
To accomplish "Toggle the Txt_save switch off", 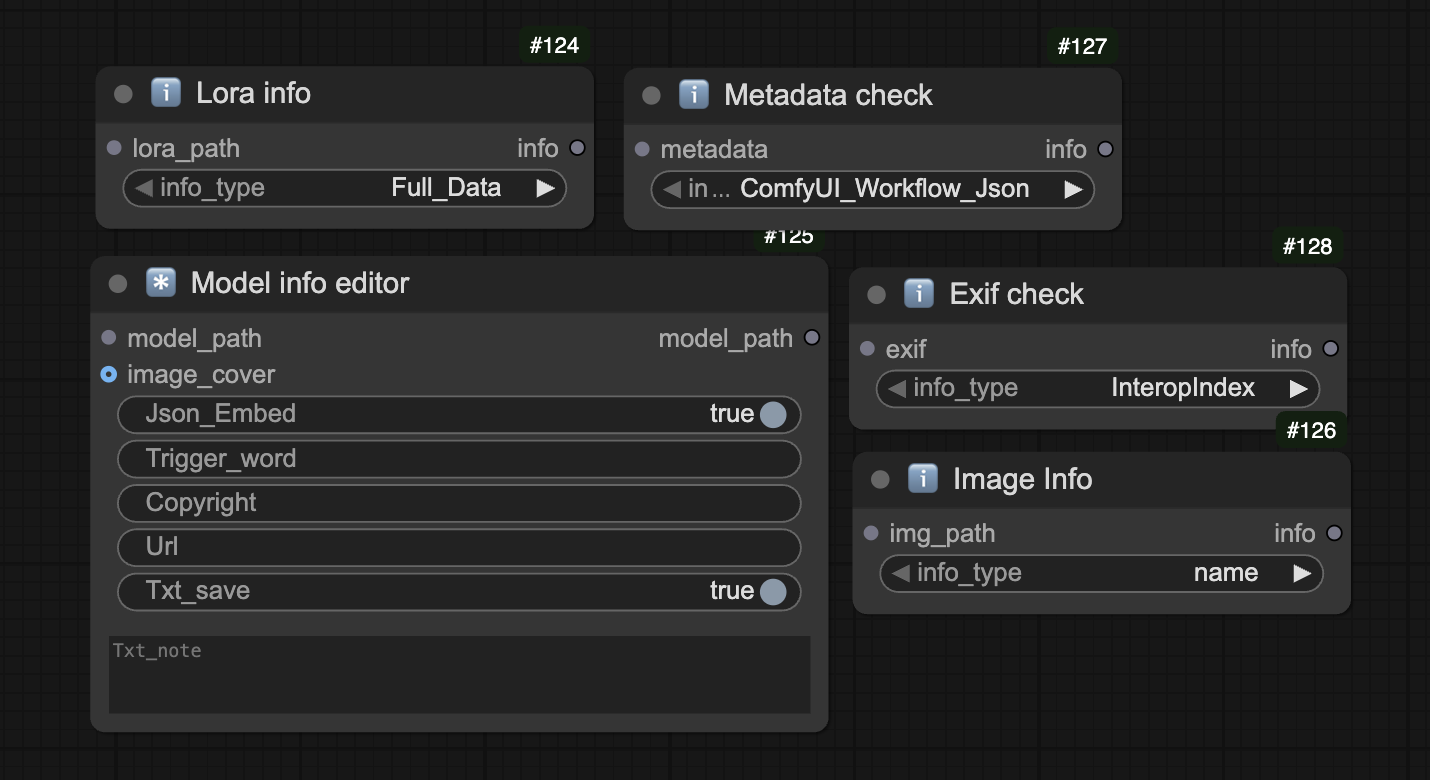I will pos(773,591).
